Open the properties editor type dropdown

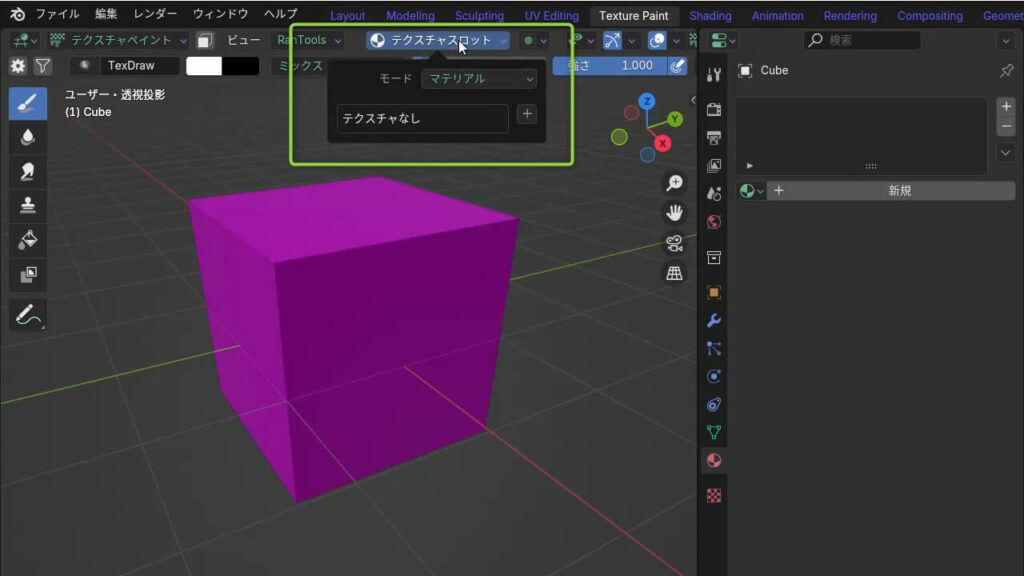point(722,40)
